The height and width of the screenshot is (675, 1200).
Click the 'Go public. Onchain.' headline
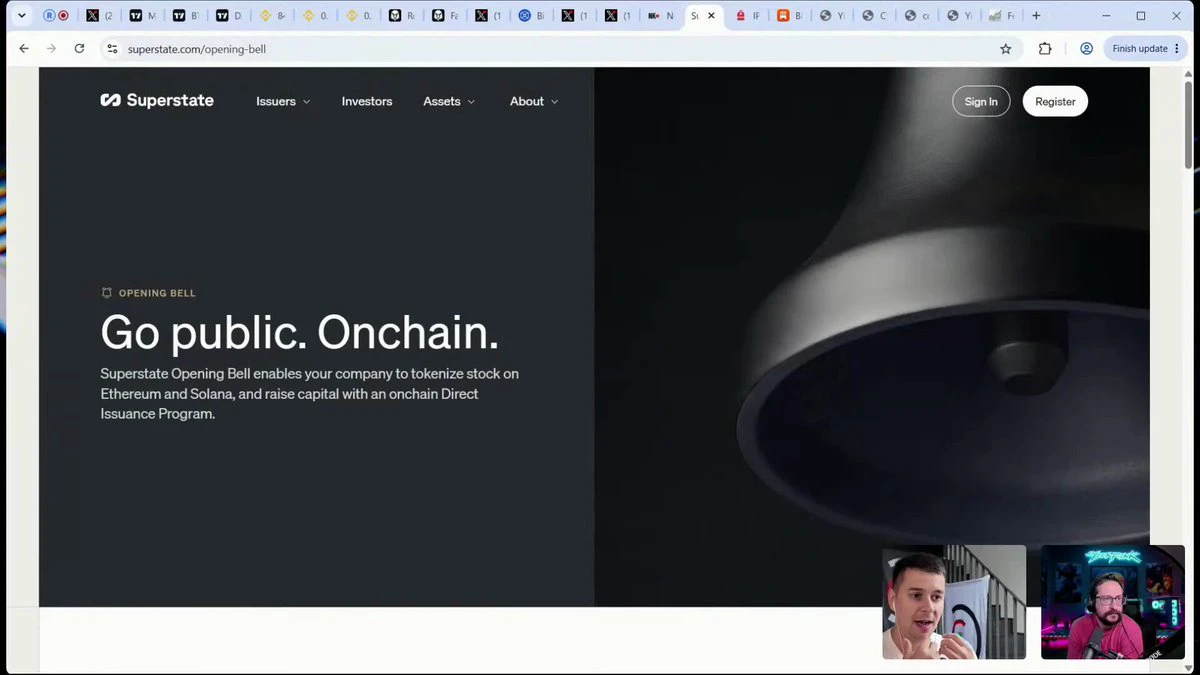(299, 332)
